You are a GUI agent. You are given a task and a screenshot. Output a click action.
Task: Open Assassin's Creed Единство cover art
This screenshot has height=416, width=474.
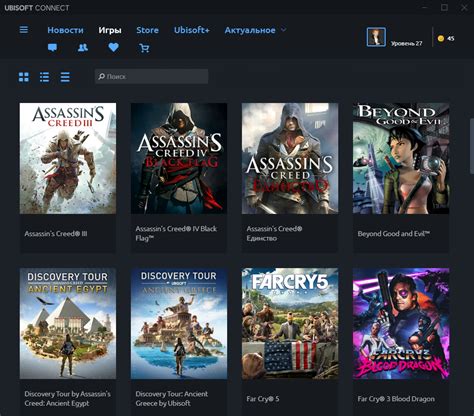click(290, 158)
